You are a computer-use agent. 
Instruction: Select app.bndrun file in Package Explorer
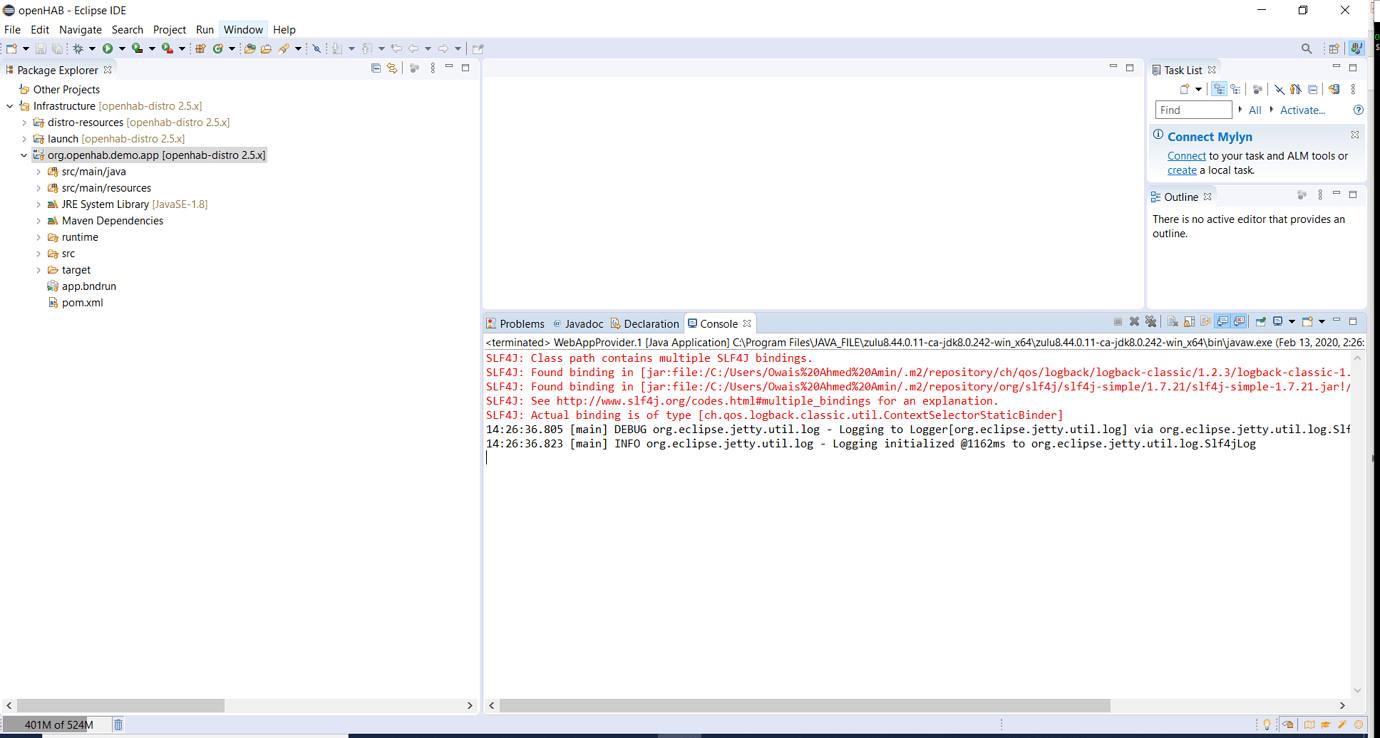[x=80, y=286]
